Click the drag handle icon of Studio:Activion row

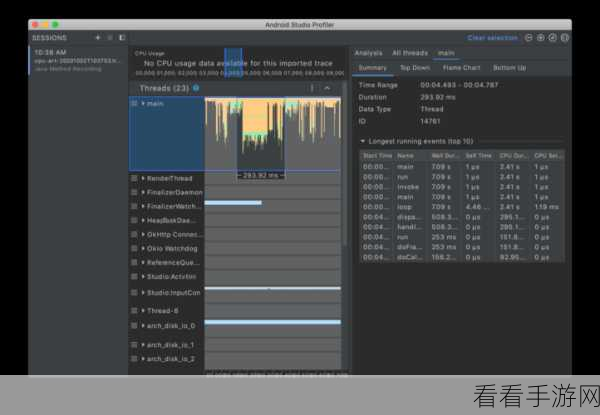pyautogui.click(x=134, y=276)
